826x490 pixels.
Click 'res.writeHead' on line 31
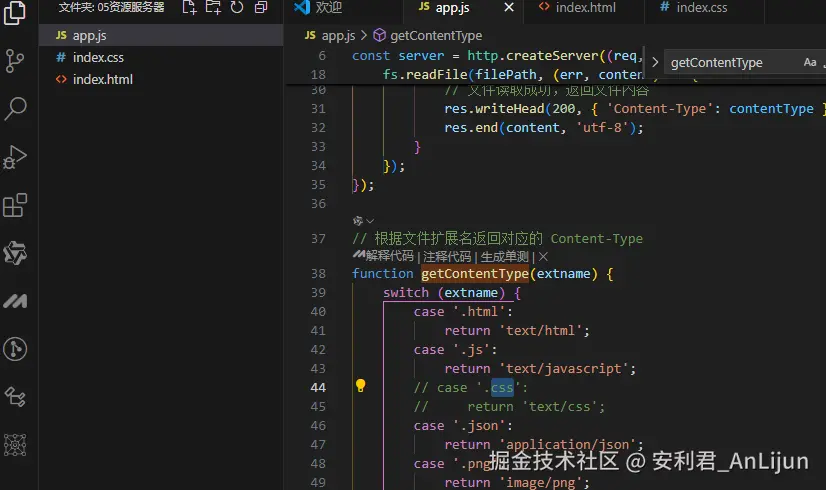tap(494, 109)
